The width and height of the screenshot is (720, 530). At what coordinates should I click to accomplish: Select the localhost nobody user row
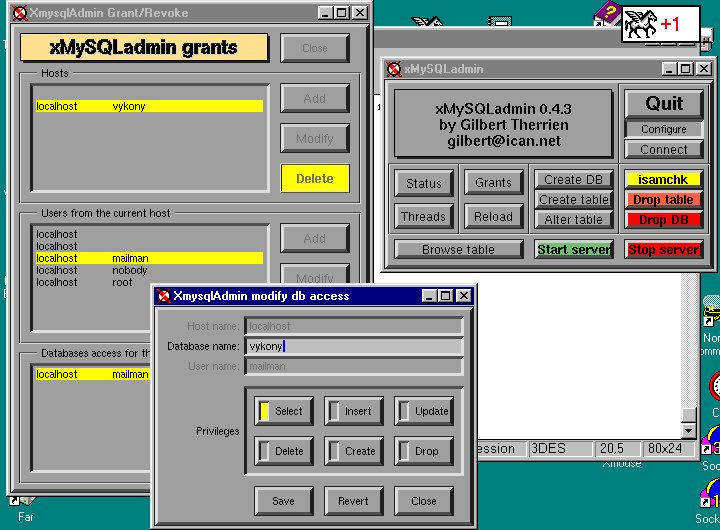click(149, 270)
